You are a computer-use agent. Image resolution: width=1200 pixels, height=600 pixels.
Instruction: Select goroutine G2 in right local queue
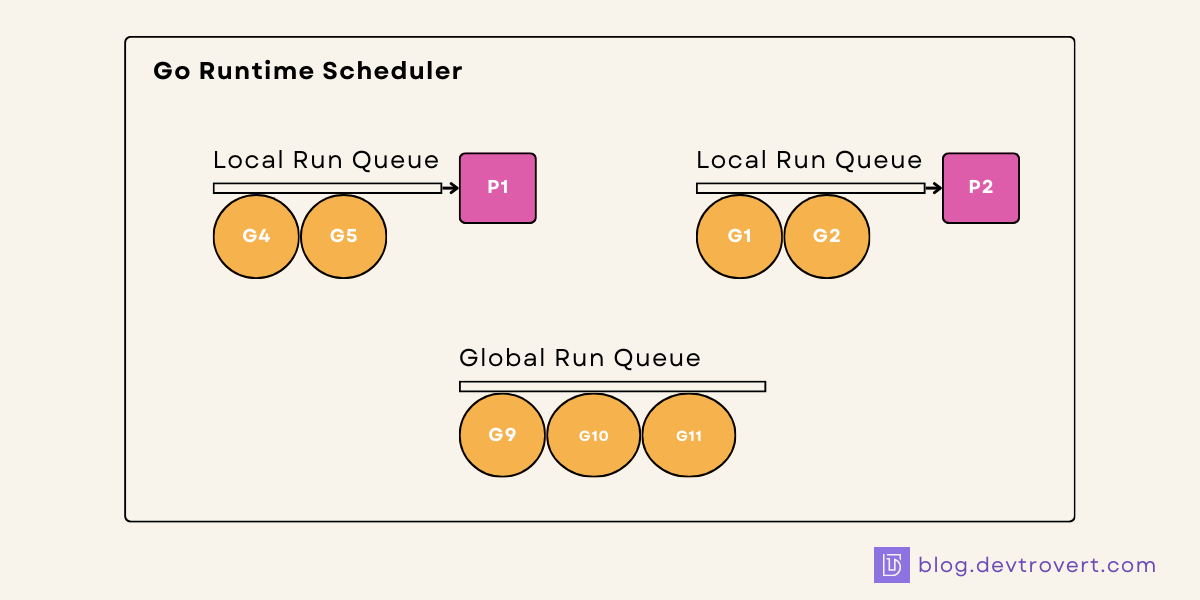pyautogui.click(x=827, y=236)
